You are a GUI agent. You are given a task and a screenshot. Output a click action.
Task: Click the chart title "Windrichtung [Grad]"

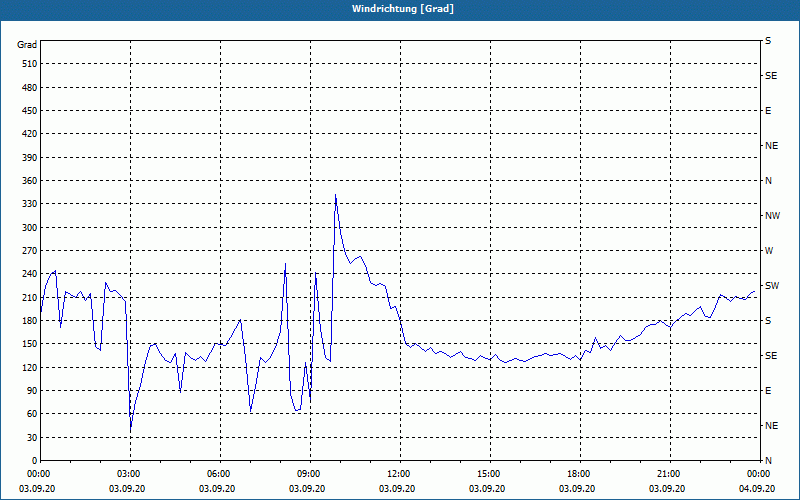click(403, 9)
